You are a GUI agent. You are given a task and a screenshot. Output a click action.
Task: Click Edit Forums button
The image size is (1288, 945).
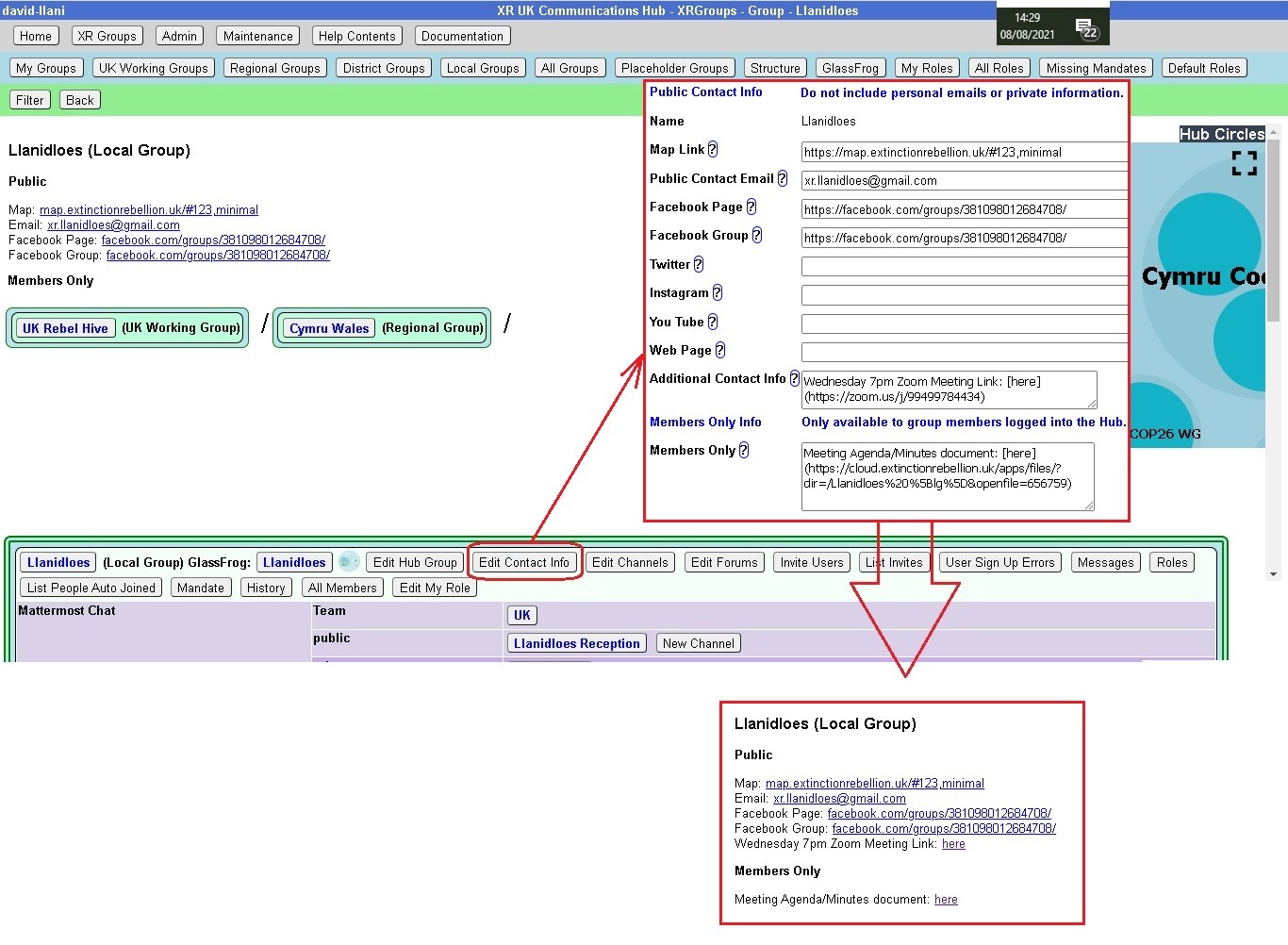724,562
